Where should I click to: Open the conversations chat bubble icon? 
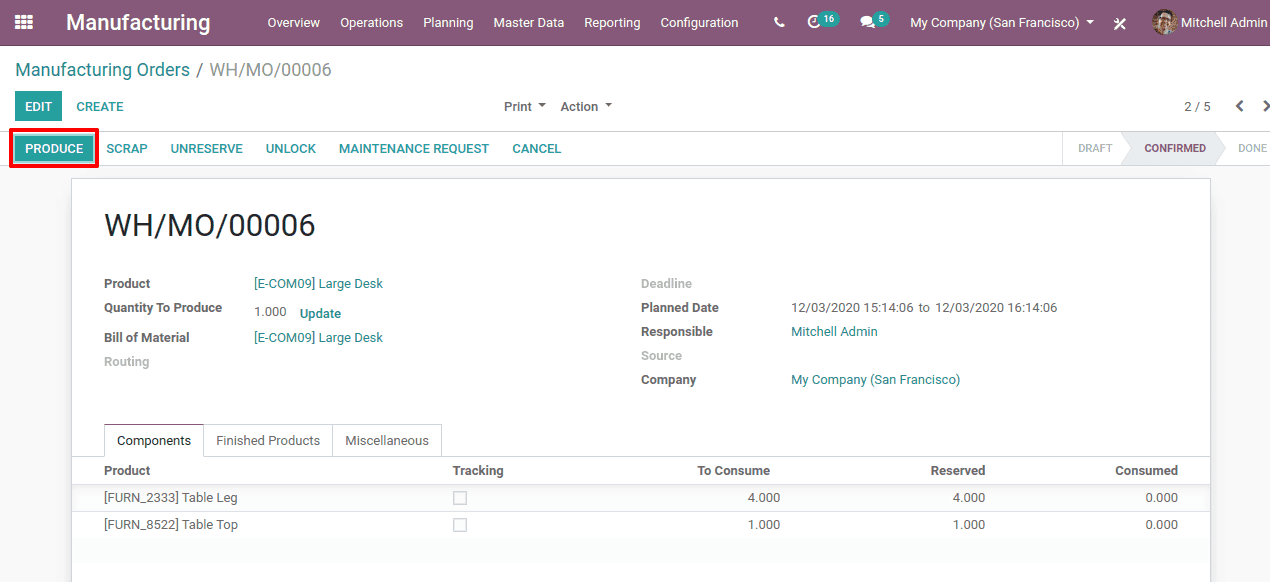click(874, 21)
